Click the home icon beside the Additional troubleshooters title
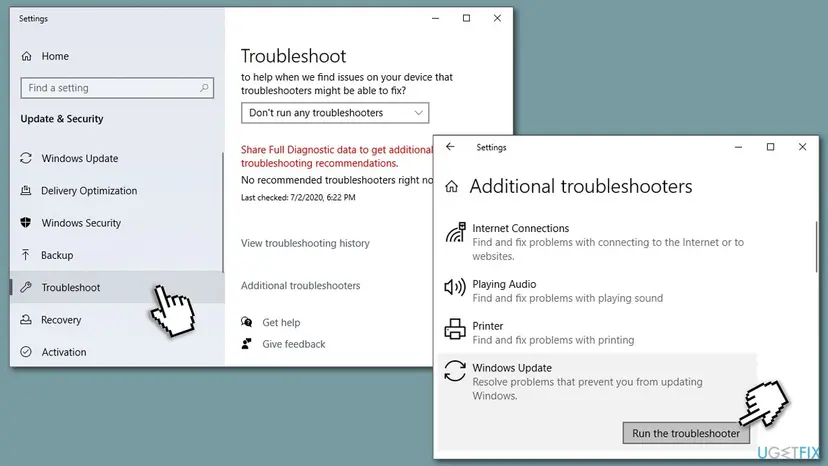 451,187
